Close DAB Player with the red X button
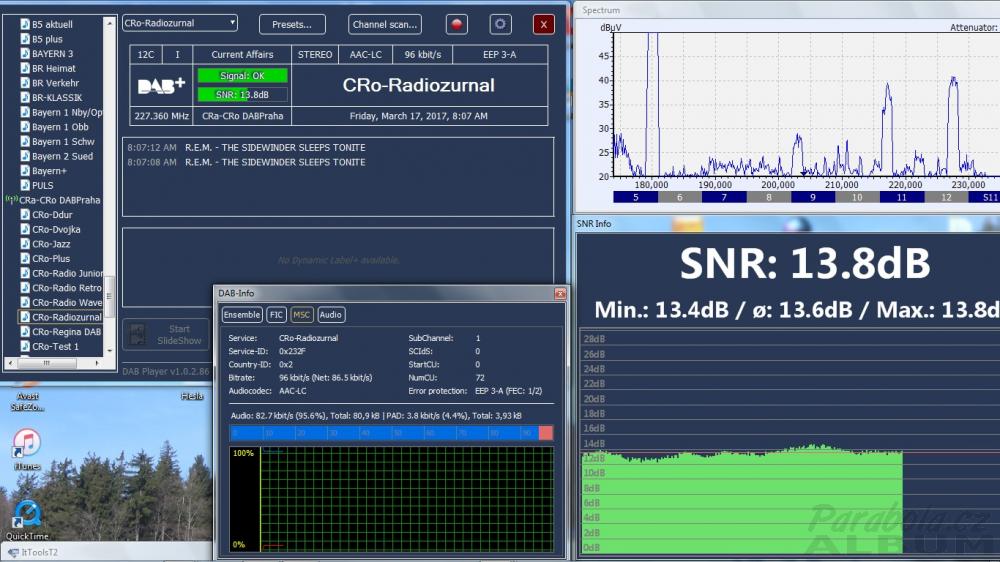 [x=543, y=24]
